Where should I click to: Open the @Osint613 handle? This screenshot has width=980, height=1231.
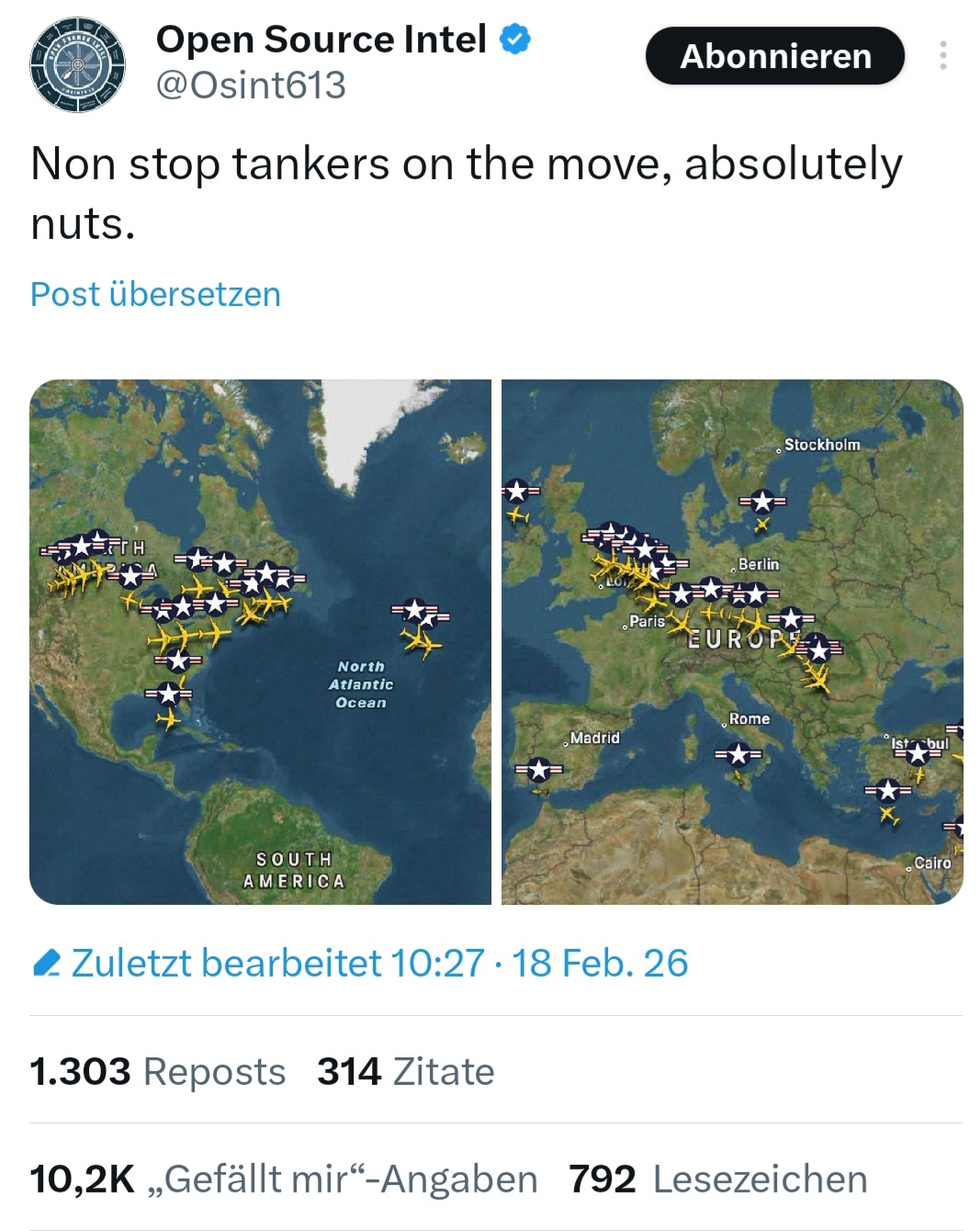click(x=251, y=85)
